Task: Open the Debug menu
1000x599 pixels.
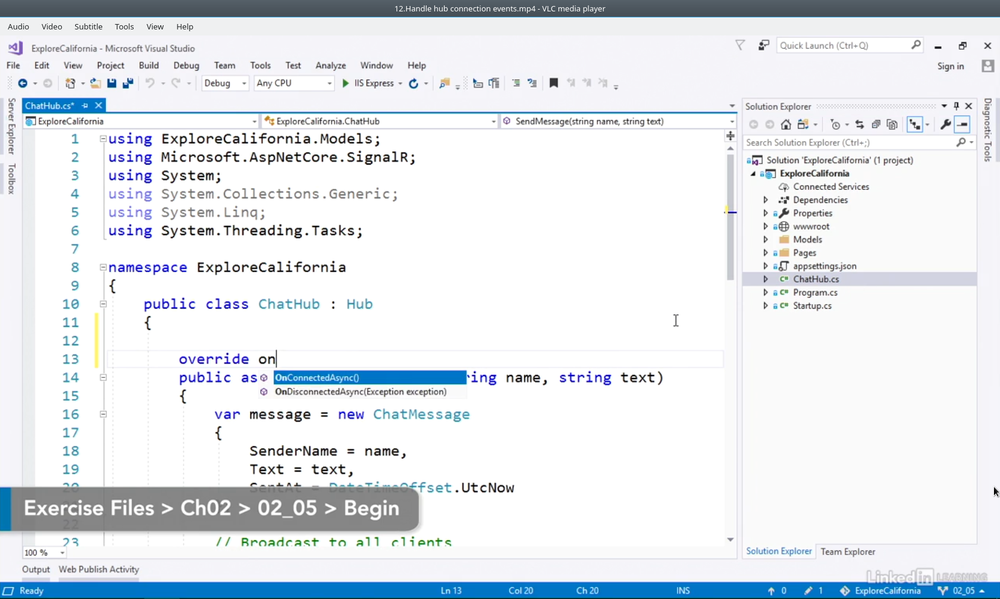Action: (x=186, y=66)
